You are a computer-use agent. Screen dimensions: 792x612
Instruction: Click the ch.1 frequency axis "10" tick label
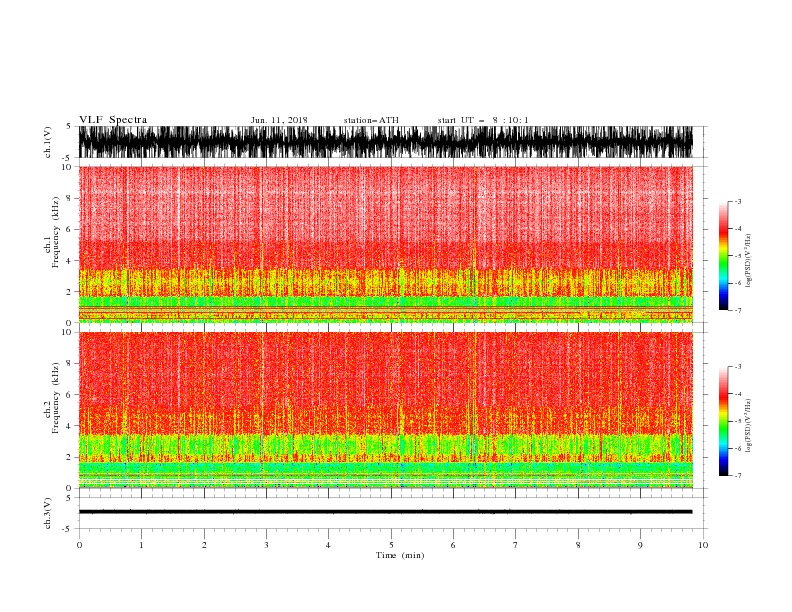(67, 167)
